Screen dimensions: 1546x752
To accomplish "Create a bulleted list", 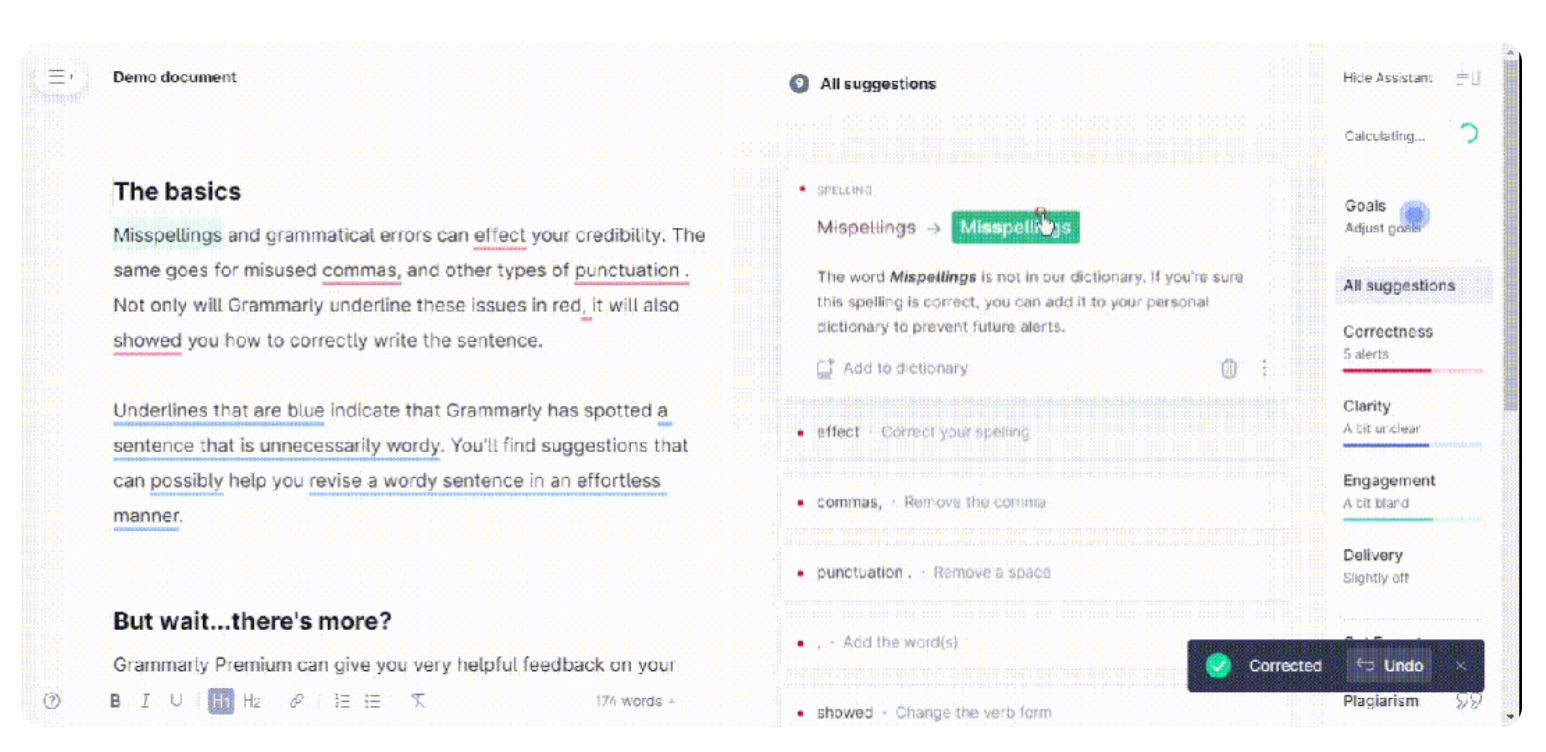I will point(373,702).
